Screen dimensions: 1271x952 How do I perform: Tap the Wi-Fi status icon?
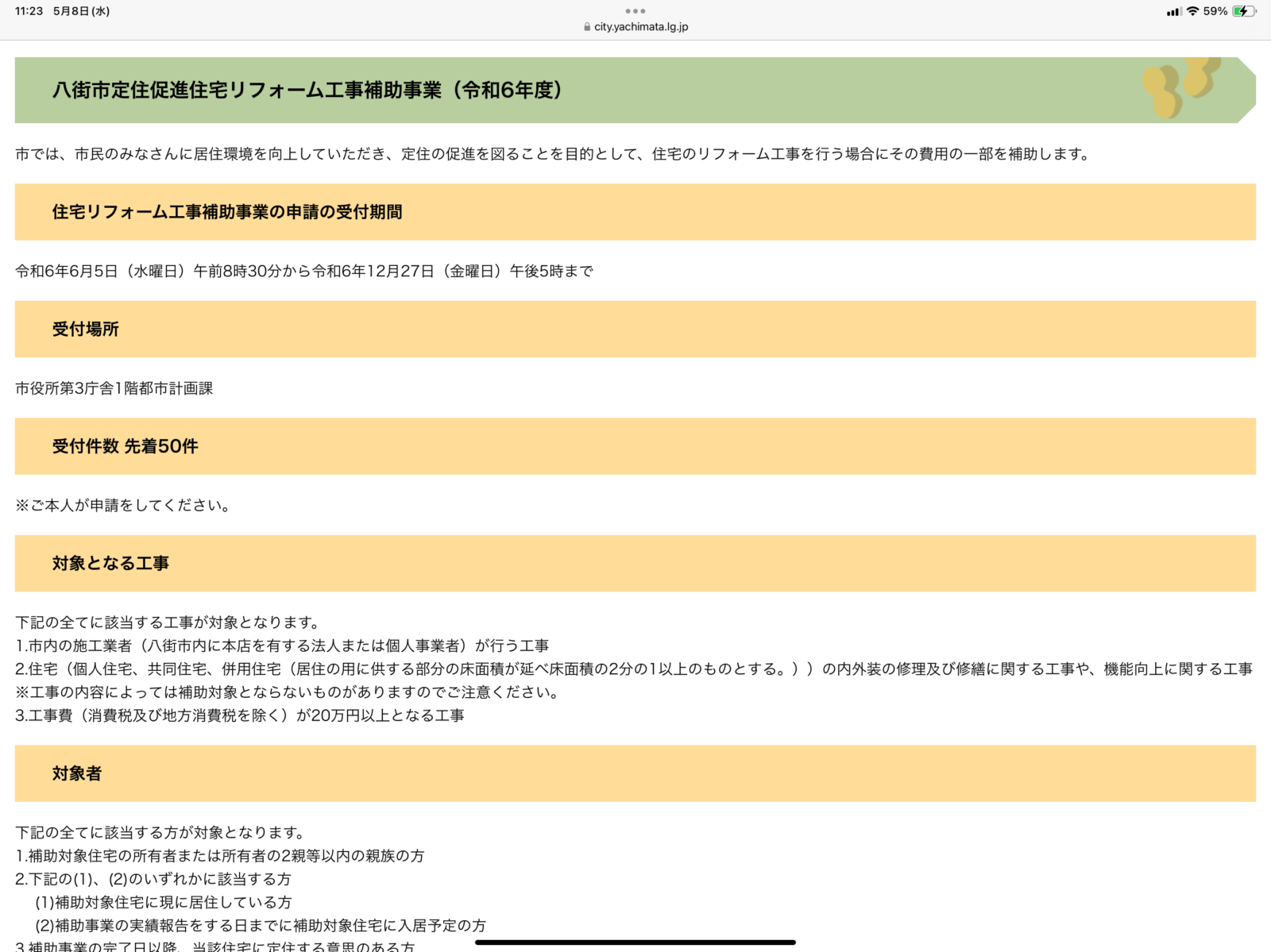tap(1192, 11)
